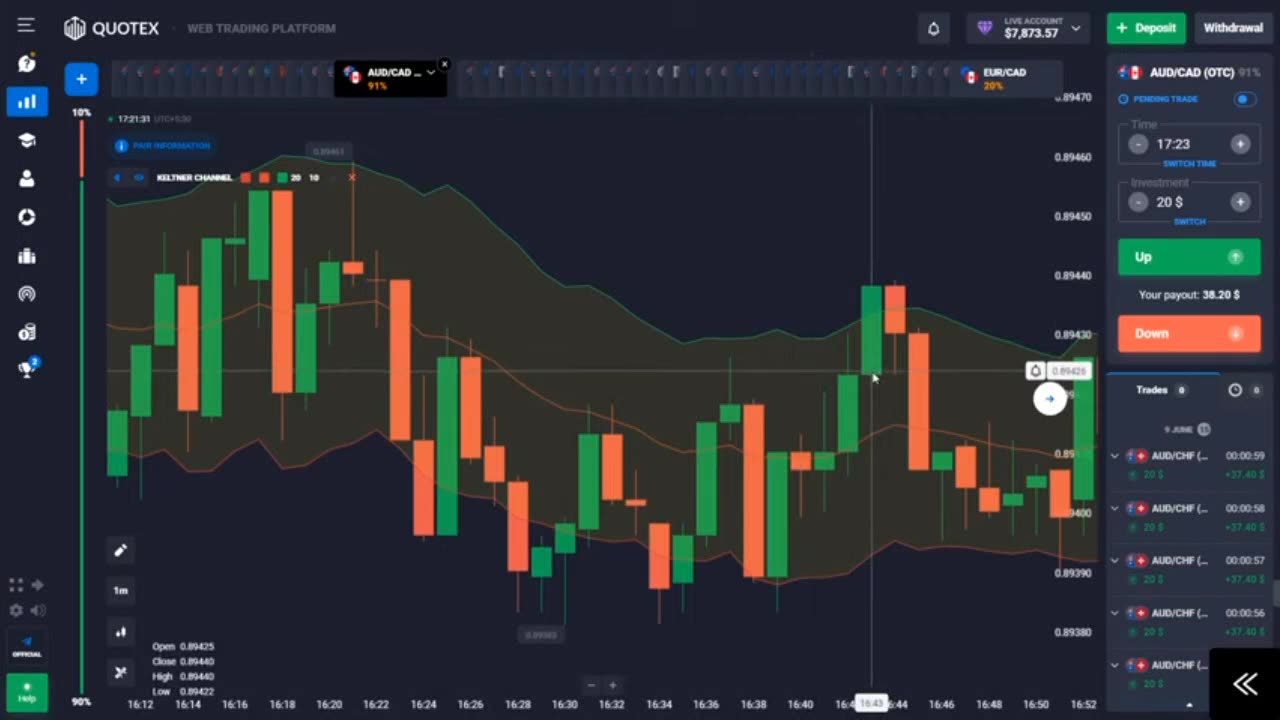Click the chart zoom out minus button

click(591, 685)
